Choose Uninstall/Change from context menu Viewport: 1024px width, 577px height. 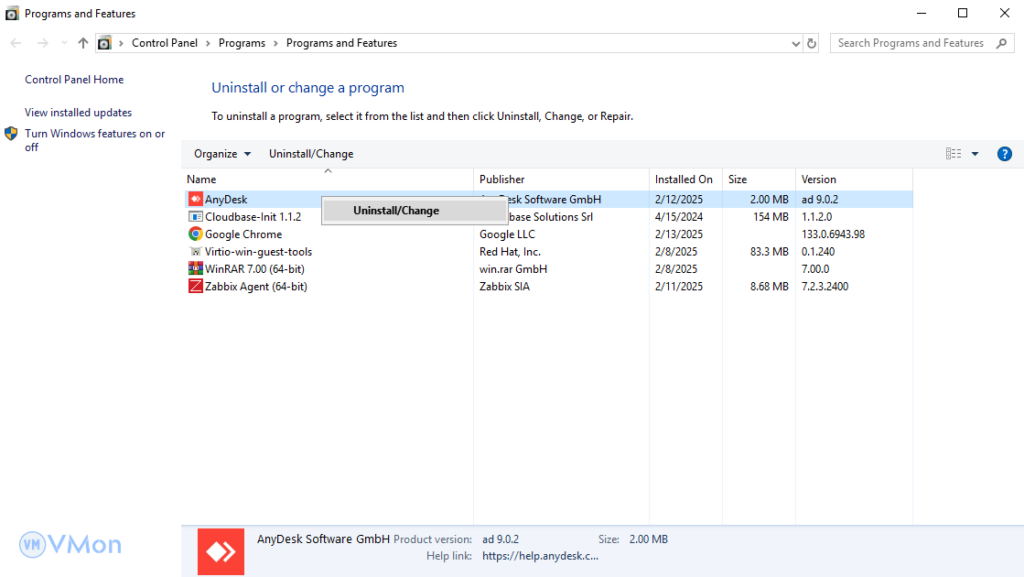point(396,211)
